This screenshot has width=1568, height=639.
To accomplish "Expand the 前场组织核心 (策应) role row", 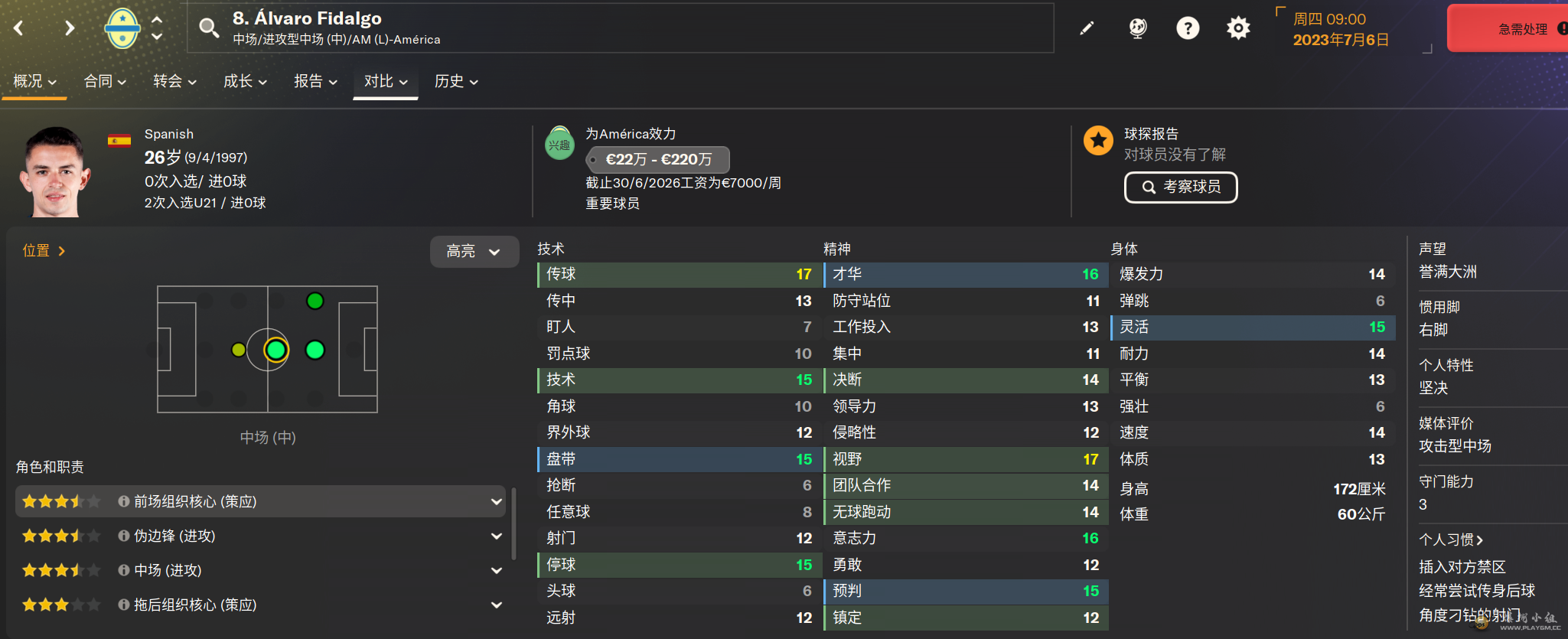I will (x=497, y=502).
